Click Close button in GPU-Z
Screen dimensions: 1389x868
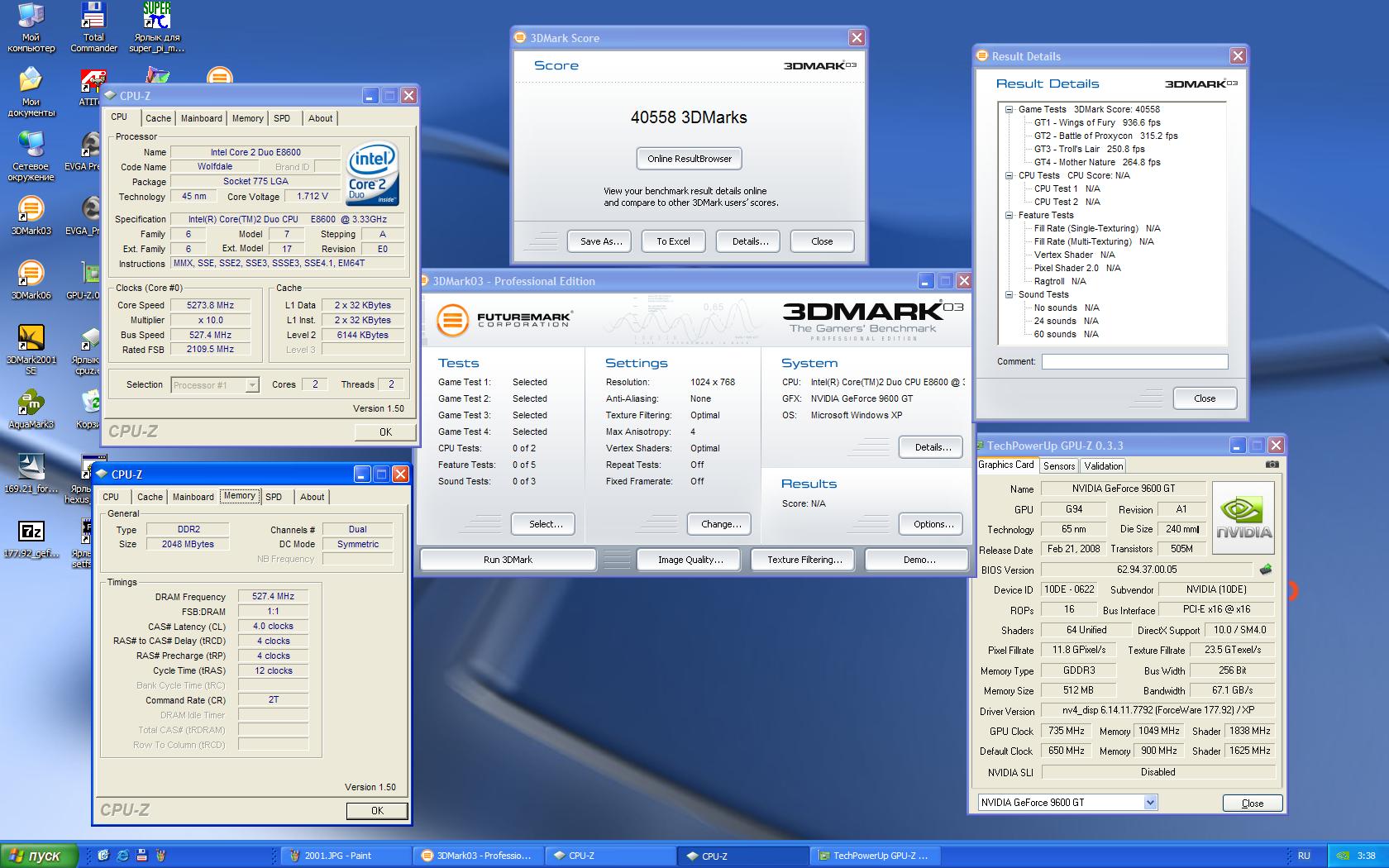1253,804
